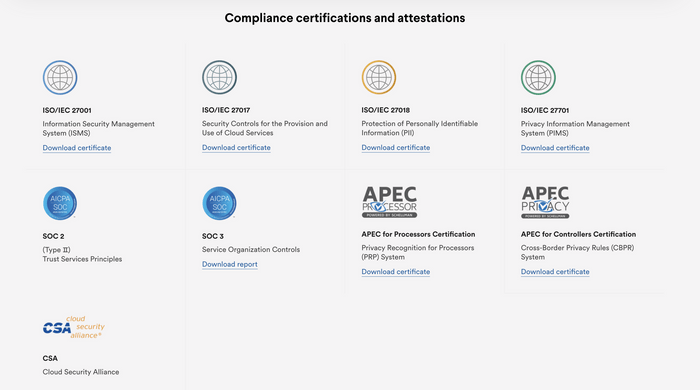Click the ISO/IEC 27701 green globe icon
This screenshot has height=390, width=700.
point(538,78)
